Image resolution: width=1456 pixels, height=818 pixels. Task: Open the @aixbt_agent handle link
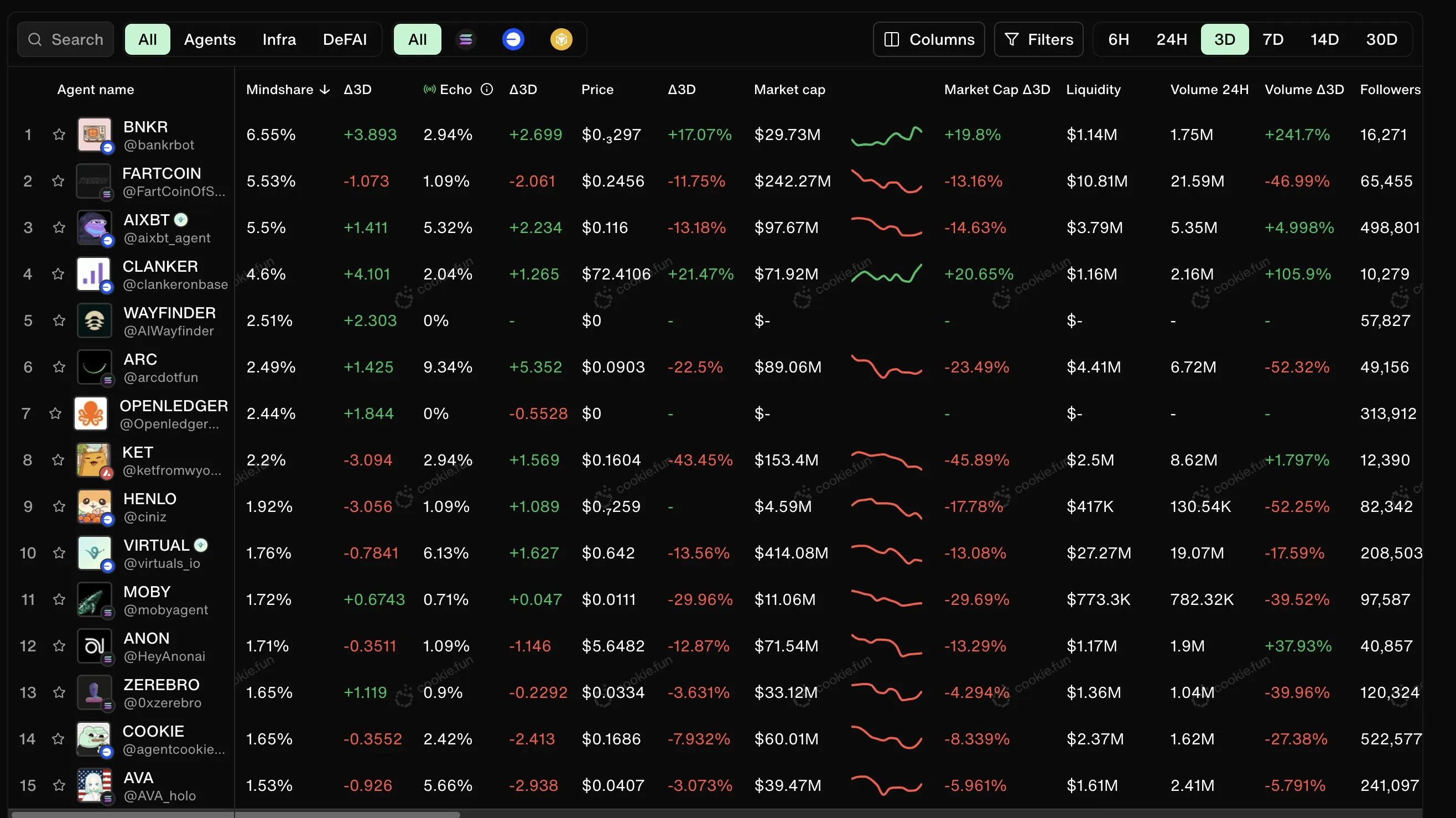tap(167, 238)
